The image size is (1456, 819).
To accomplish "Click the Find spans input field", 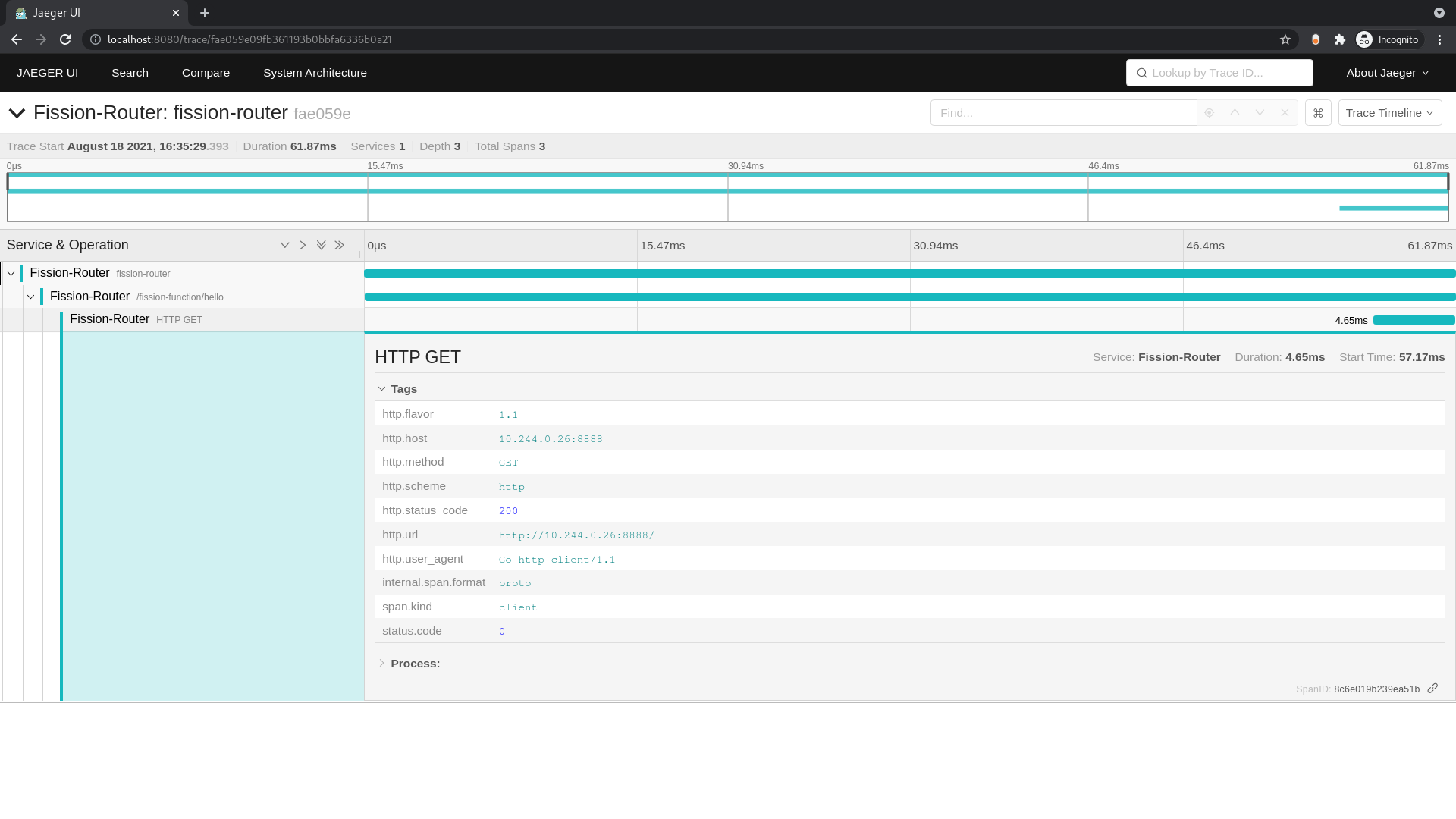I will point(1063,112).
